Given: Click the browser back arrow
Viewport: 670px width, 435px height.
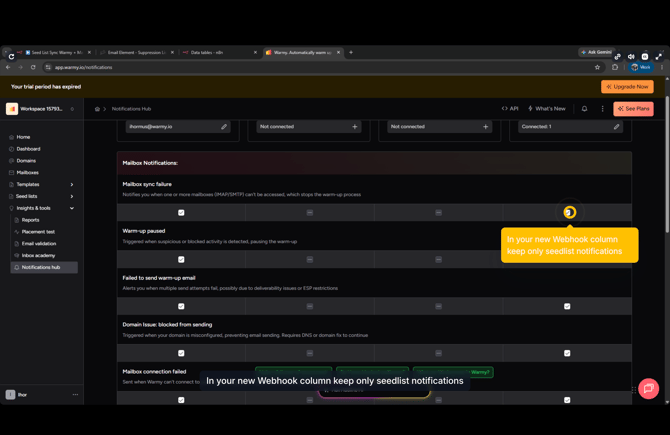Looking at the screenshot, I should tap(8, 67).
